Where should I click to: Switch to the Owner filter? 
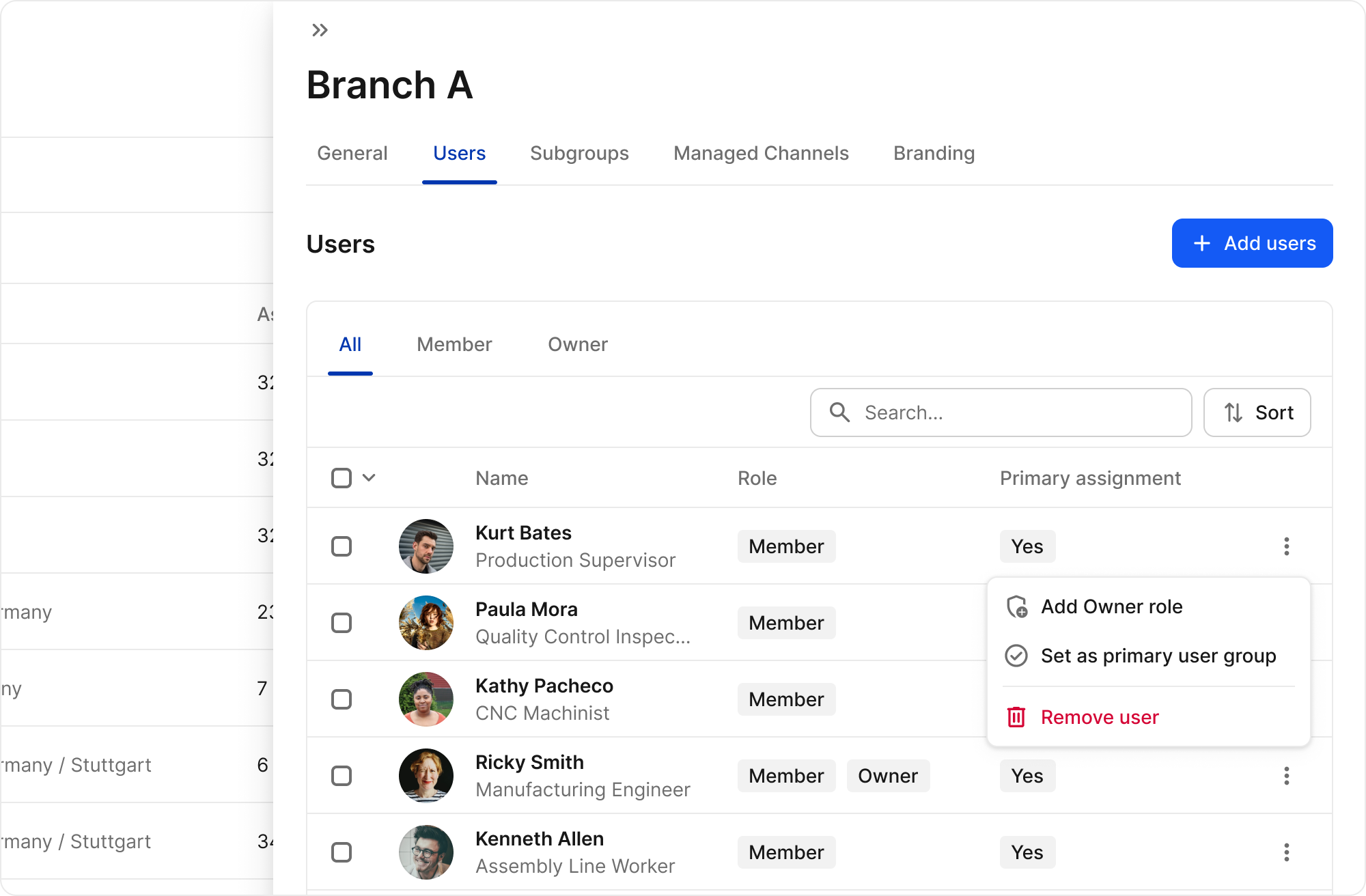(x=577, y=345)
